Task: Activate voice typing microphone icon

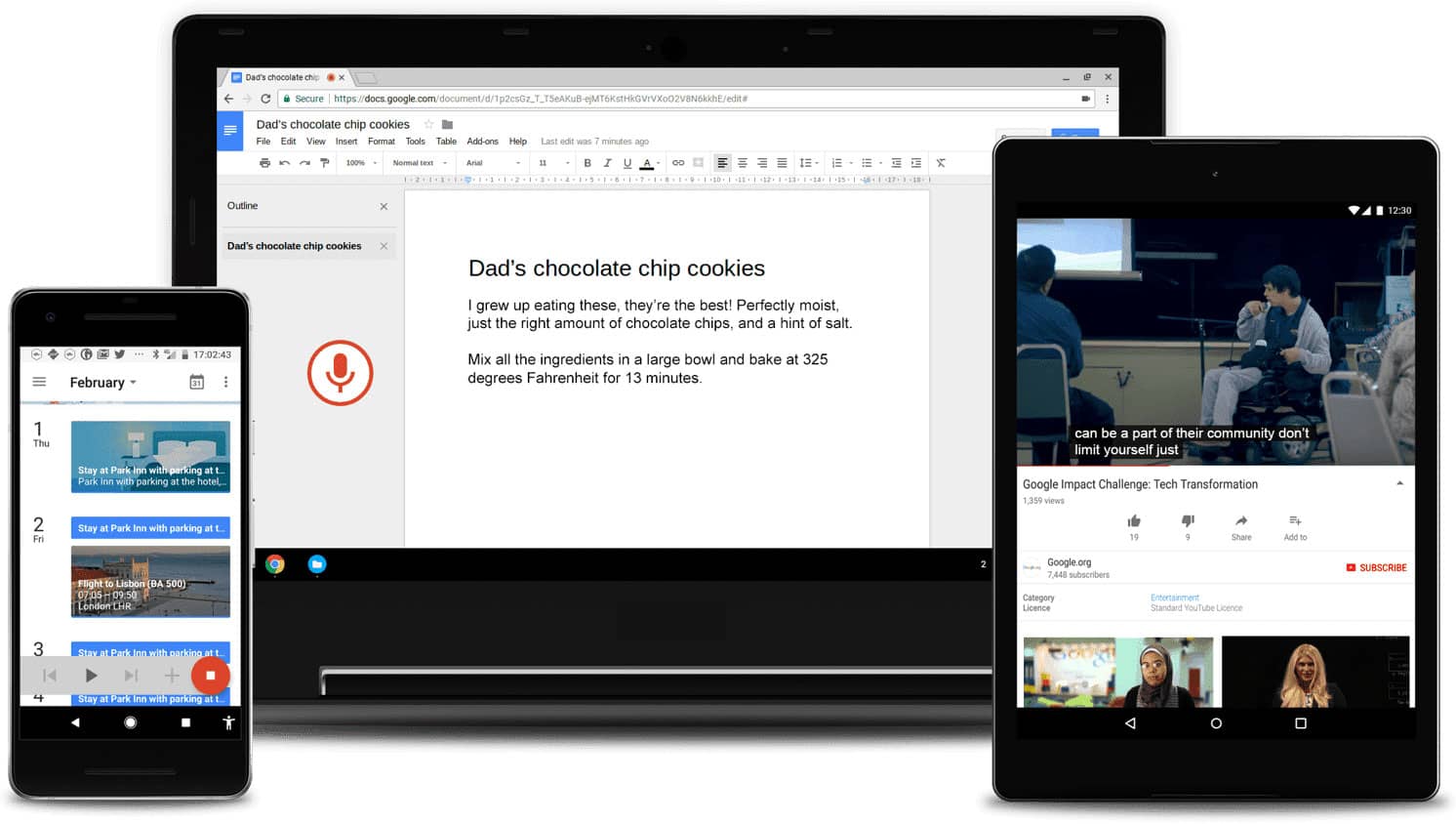Action: (x=340, y=372)
